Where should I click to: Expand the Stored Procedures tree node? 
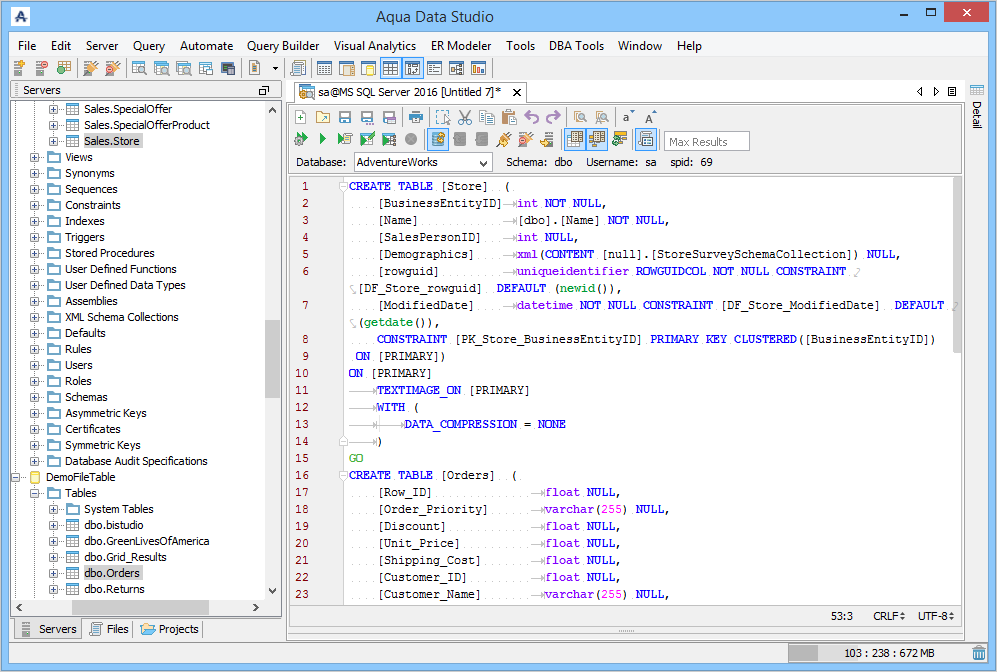[x=35, y=253]
